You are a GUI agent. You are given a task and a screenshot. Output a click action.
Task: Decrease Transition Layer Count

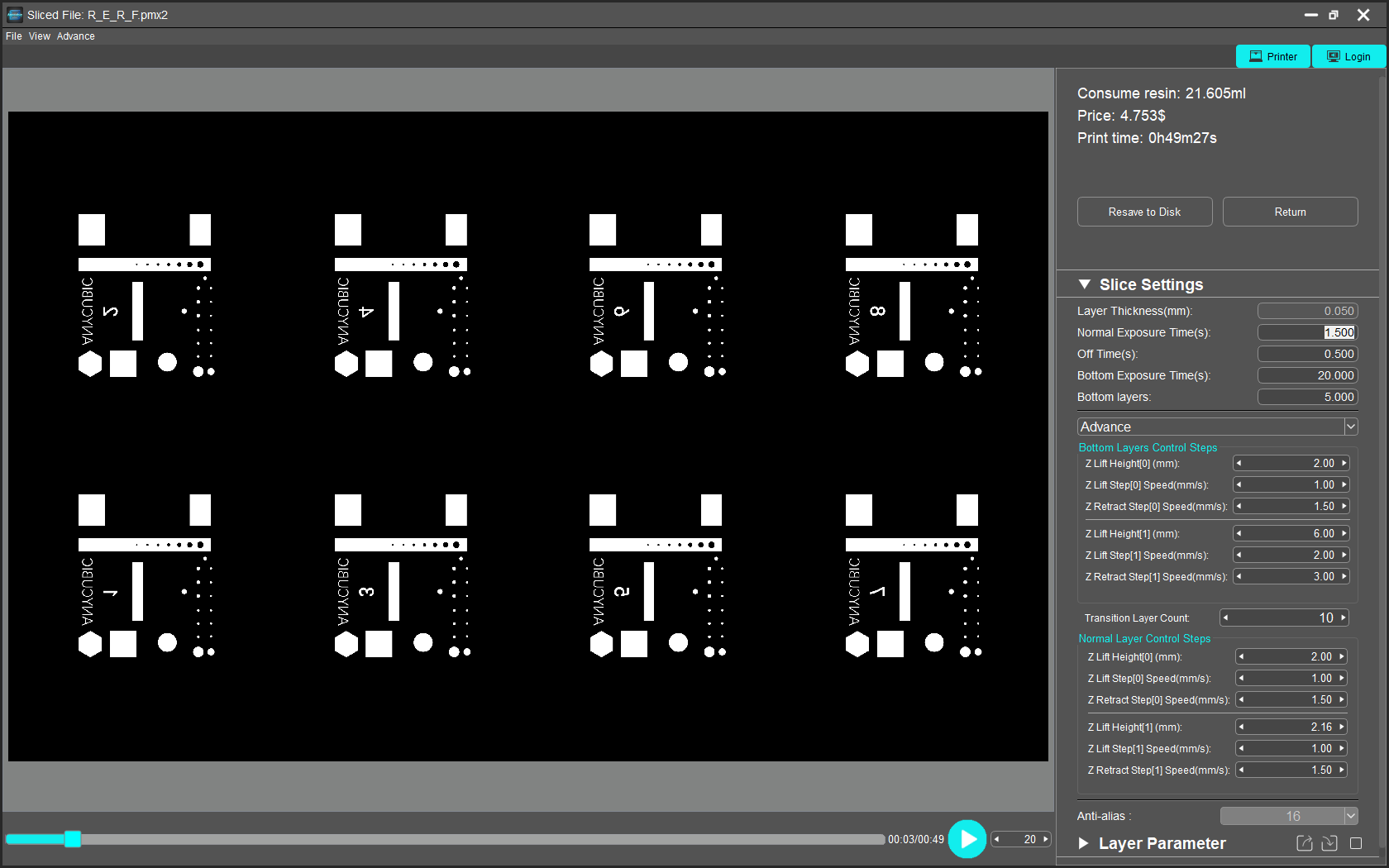pyautogui.click(x=1225, y=618)
